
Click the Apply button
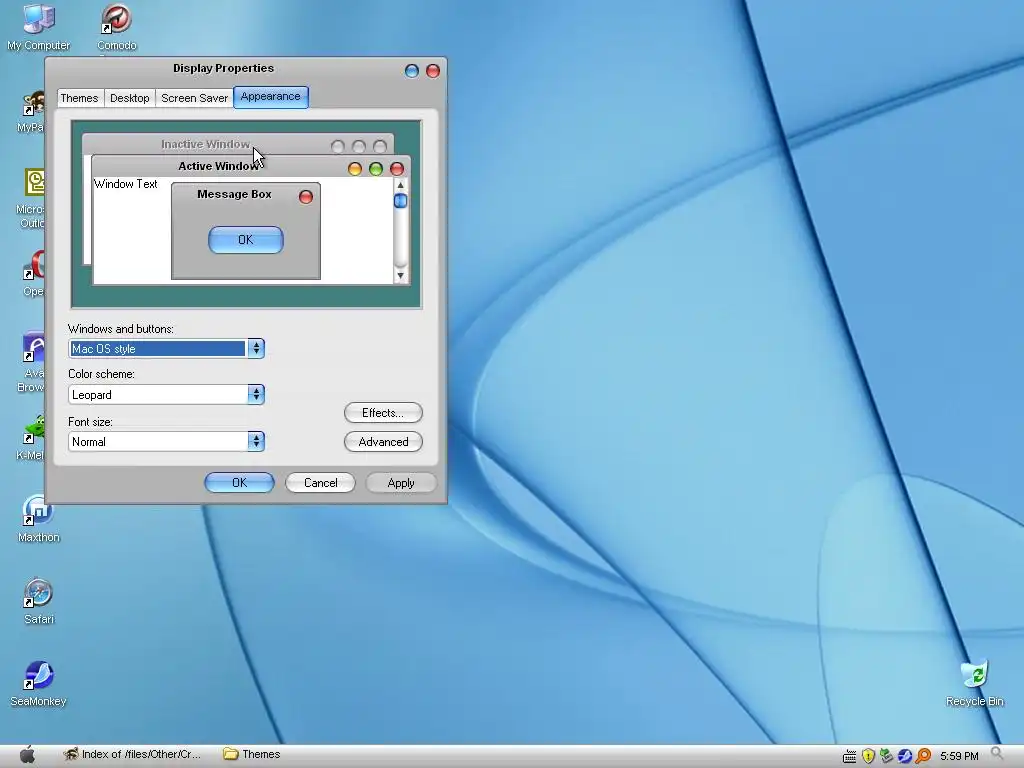coord(400,483)
